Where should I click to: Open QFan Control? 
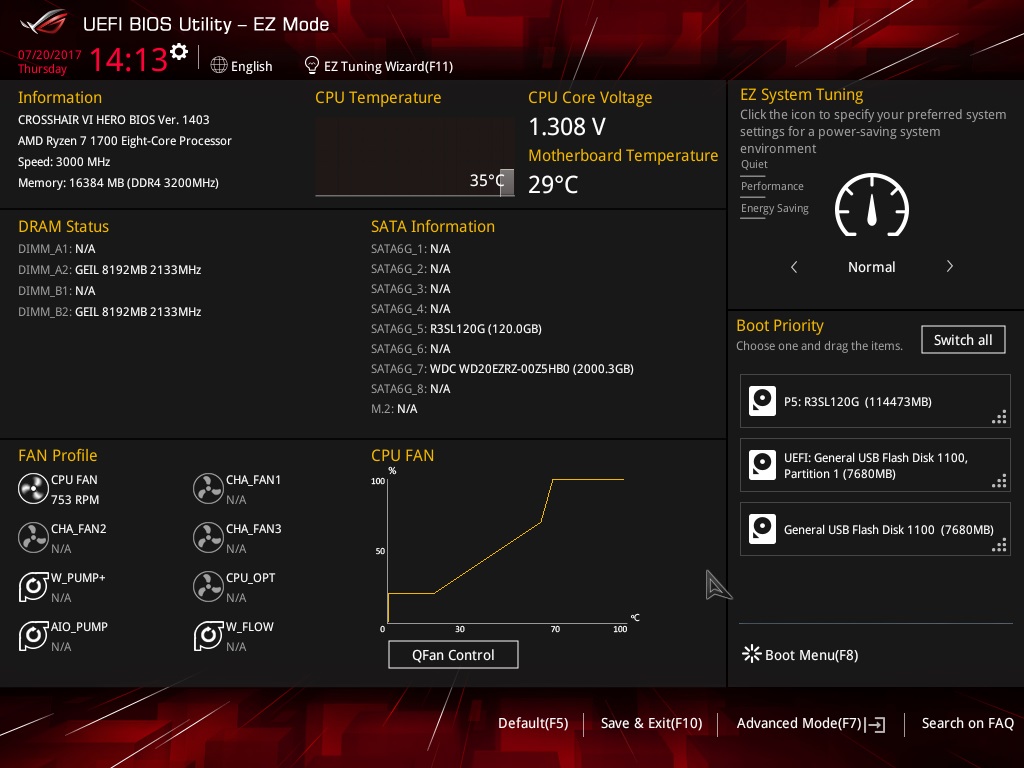point(453,654)
